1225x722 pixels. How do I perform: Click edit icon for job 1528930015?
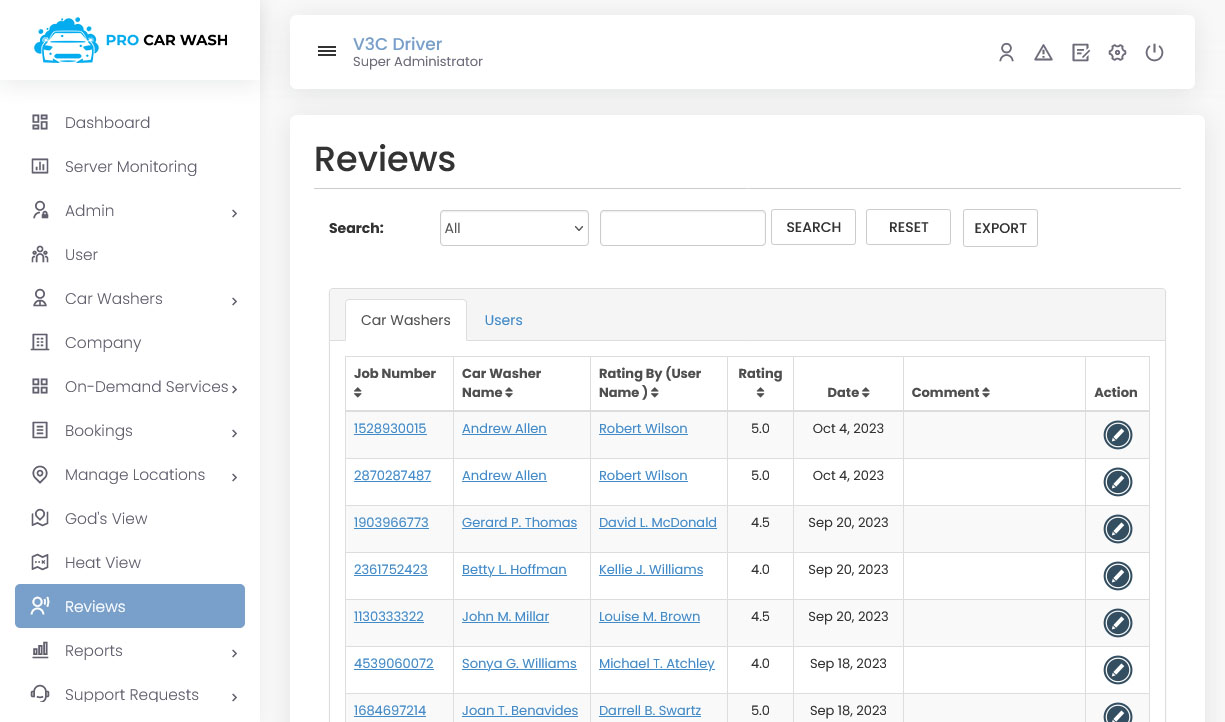tap(1117, 435)
